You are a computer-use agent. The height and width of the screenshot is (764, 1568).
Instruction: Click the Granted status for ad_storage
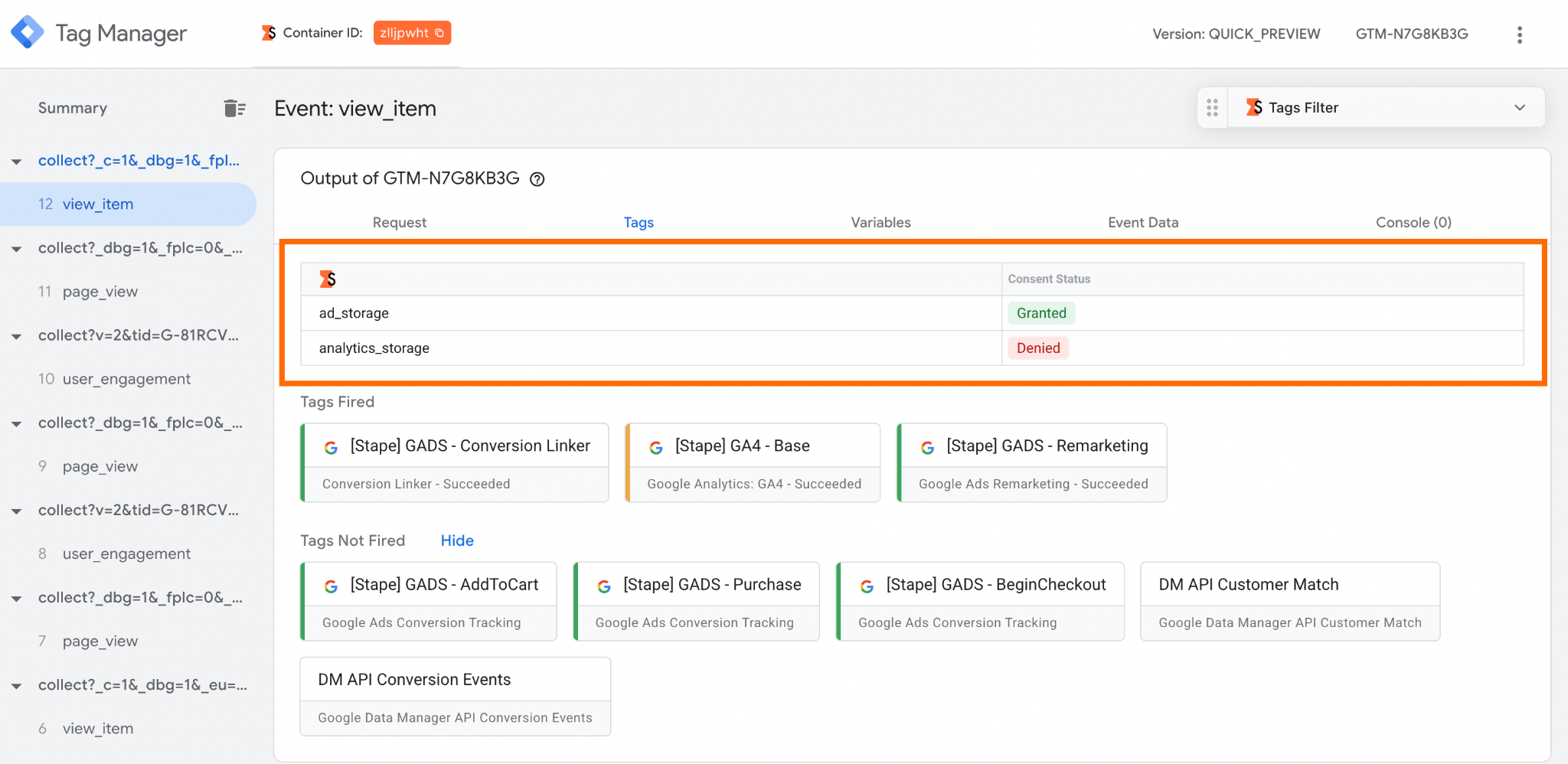(x=1041, y=313)
